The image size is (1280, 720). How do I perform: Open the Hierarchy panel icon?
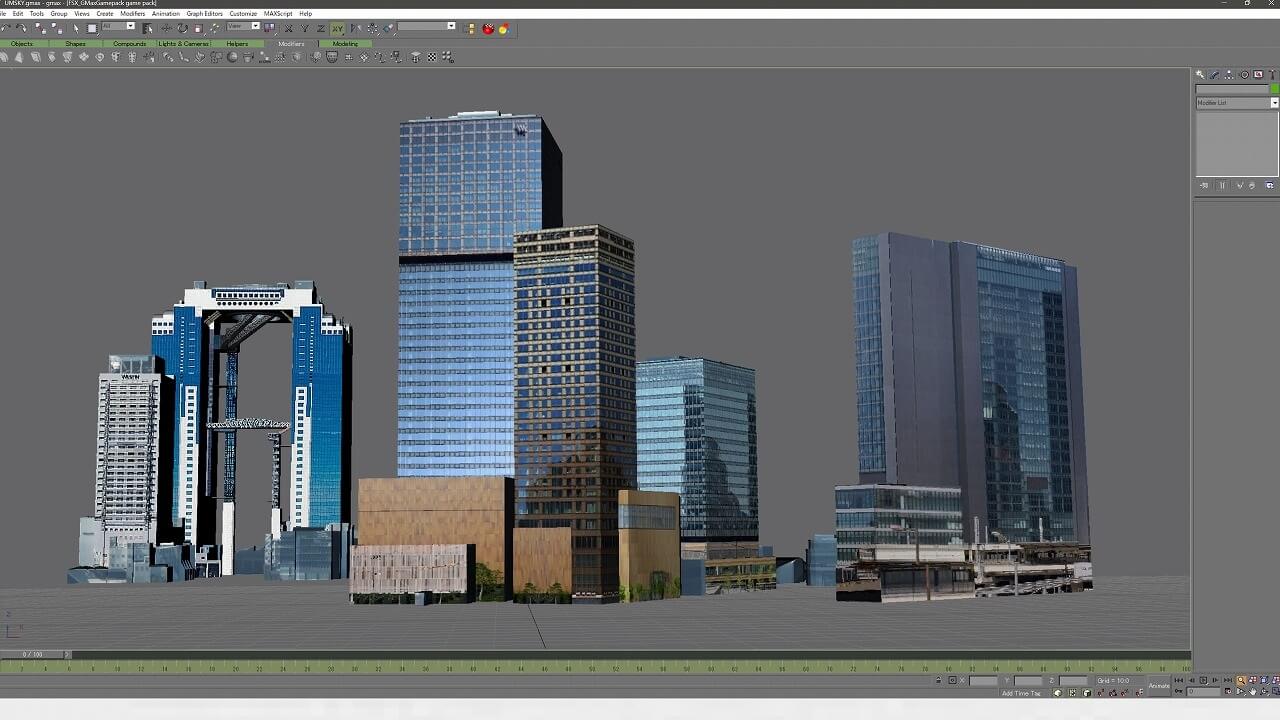tap(1229, 75)
